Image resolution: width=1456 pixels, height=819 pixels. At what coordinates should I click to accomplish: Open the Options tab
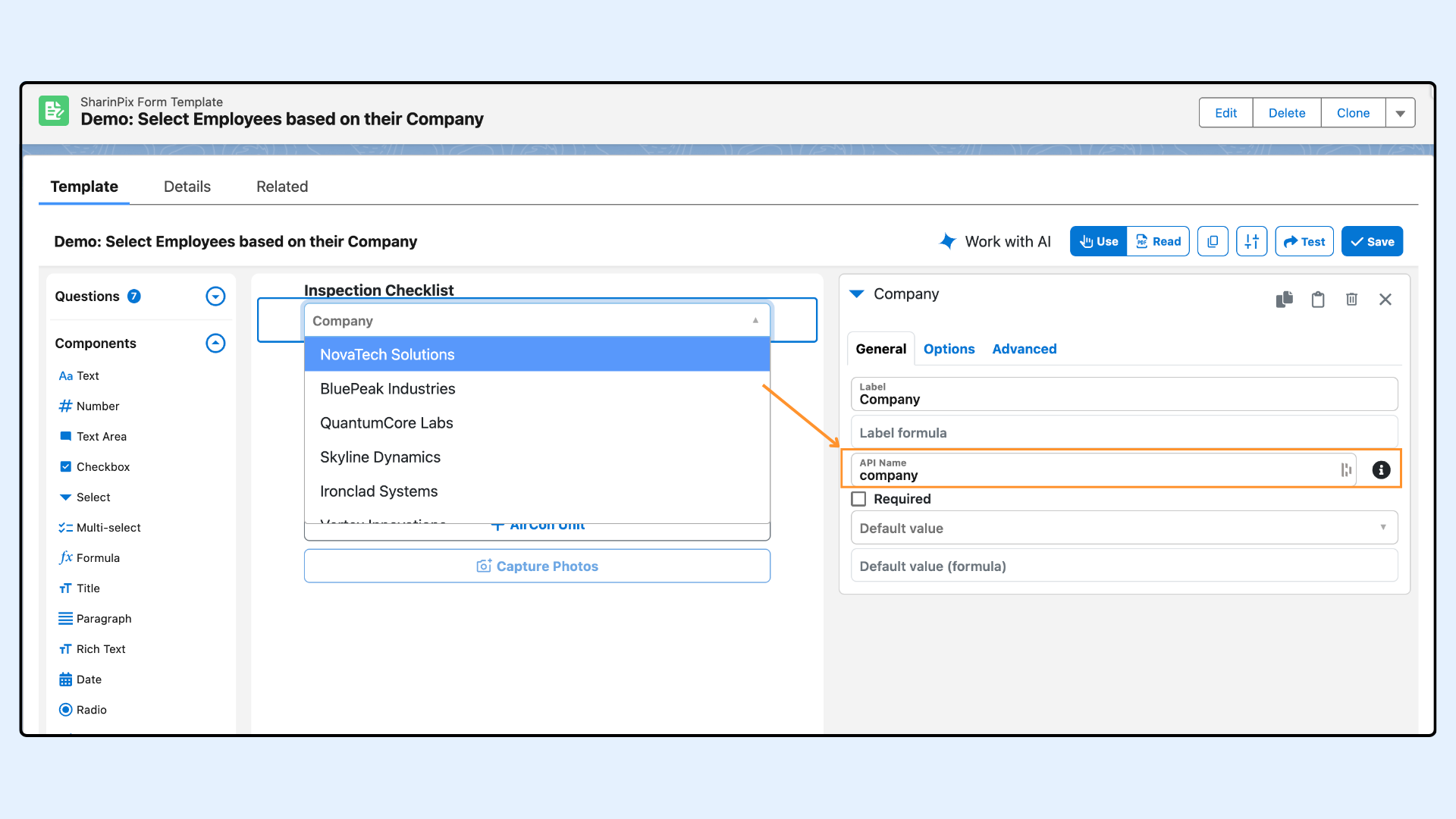(949, 349)
